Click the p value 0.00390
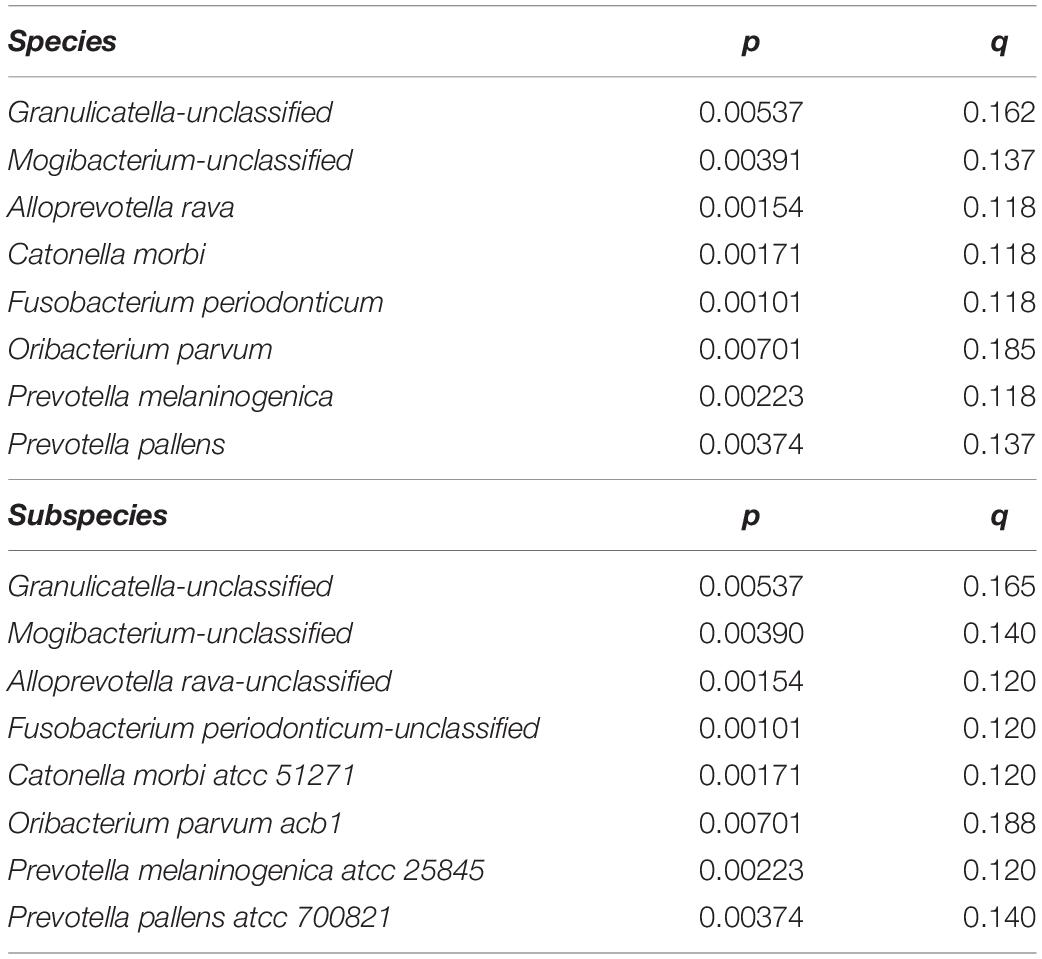 (751, 633)
